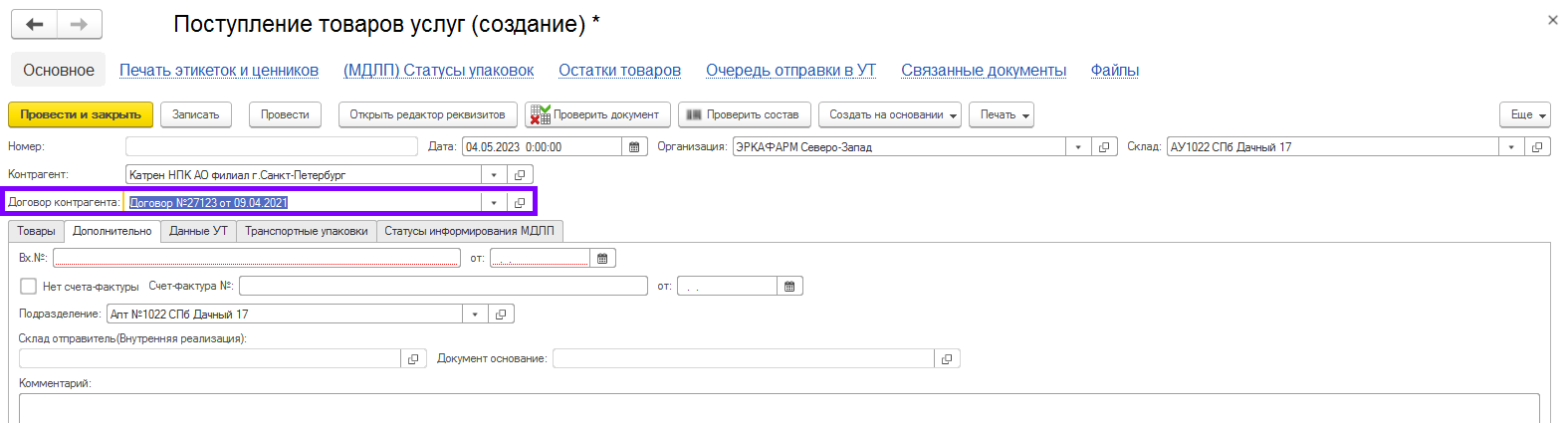Screen dimensions: 1568x423
Task: Expand the Еще menu button
Action: 1524,115
